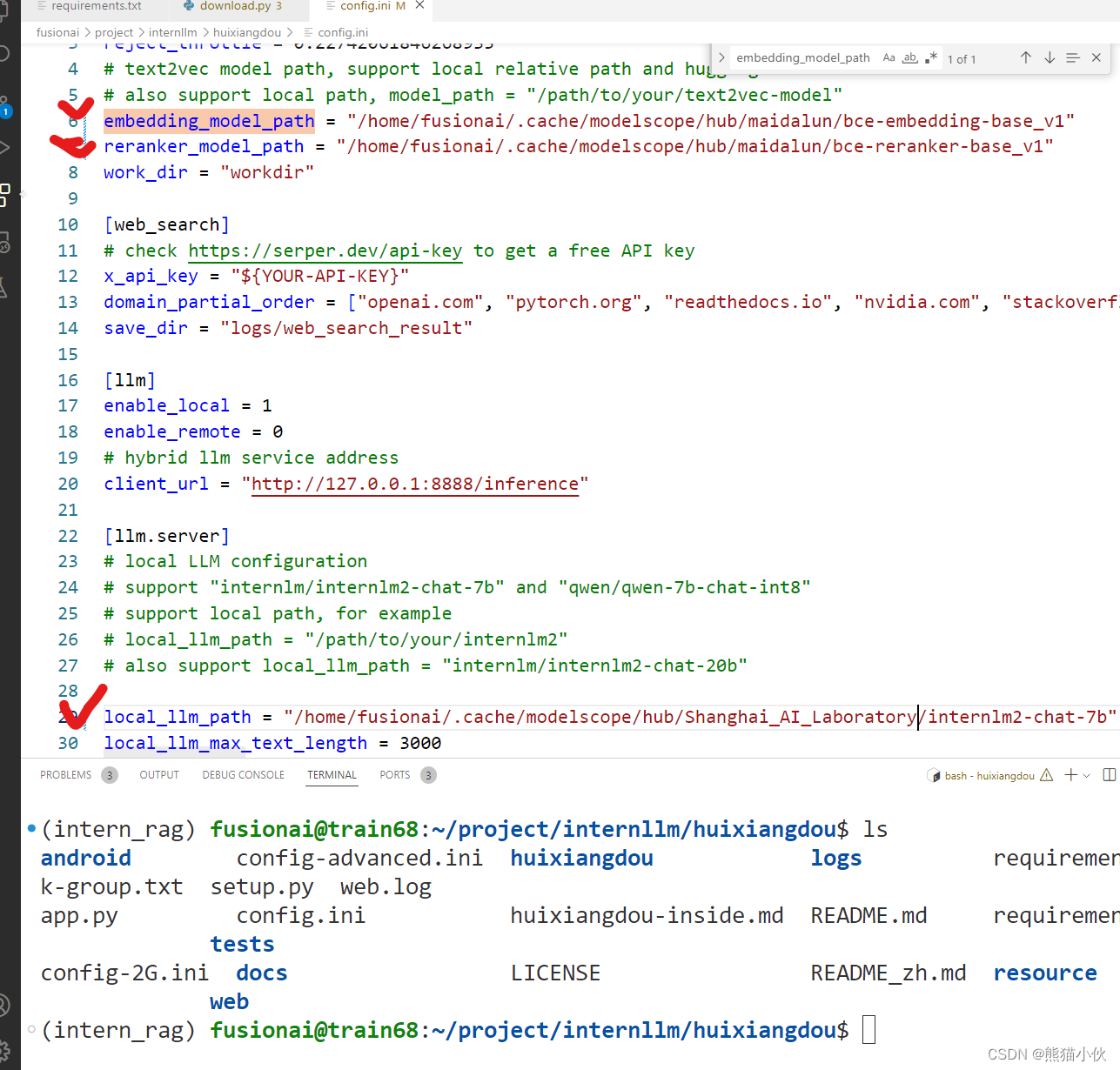The width and height of the screenshot is (1120, 1070).
Task: Open the 127.0.0.1:8888/inference URL
Action: click(x=415, y=484)
